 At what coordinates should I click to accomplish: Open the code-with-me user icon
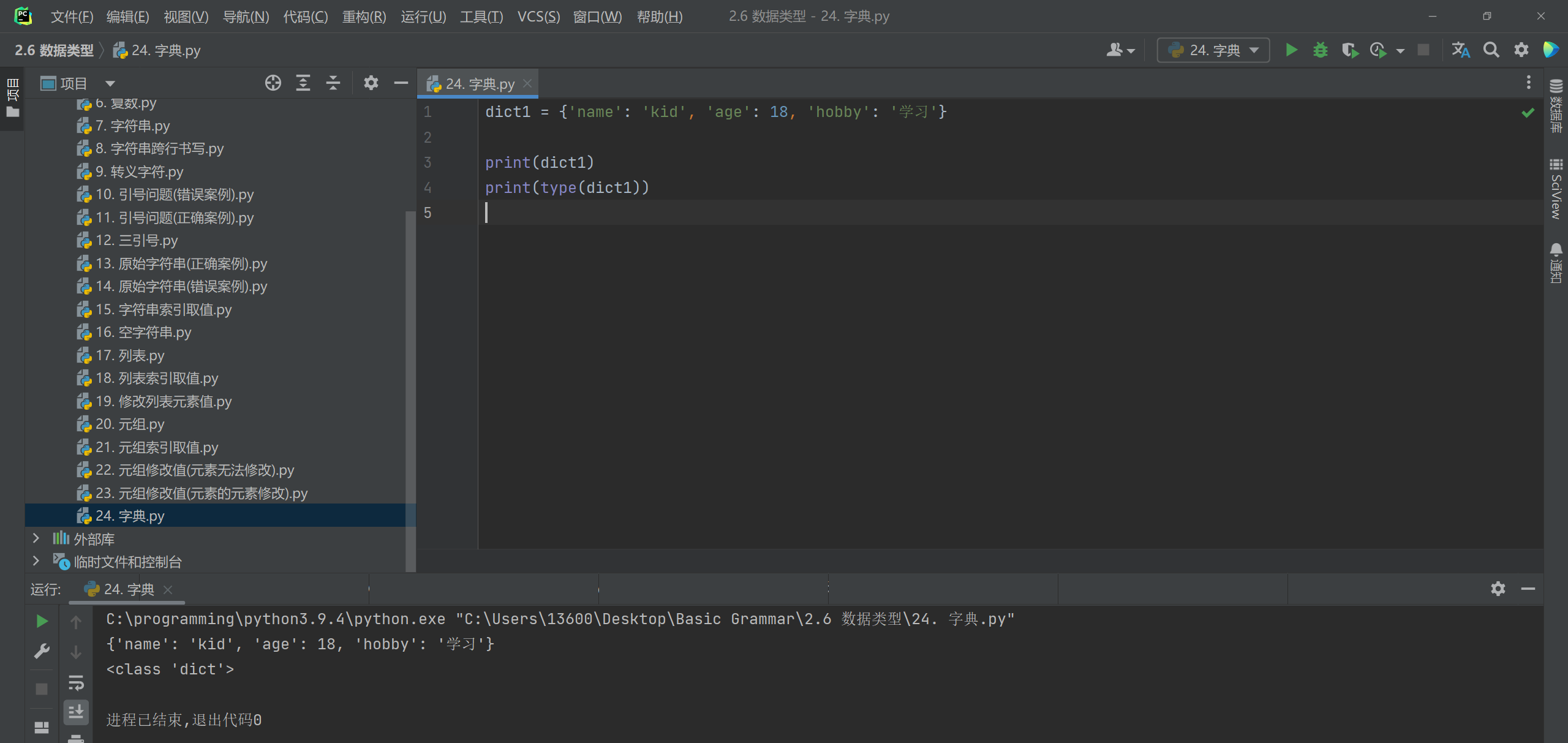(x=1114, y=50)
